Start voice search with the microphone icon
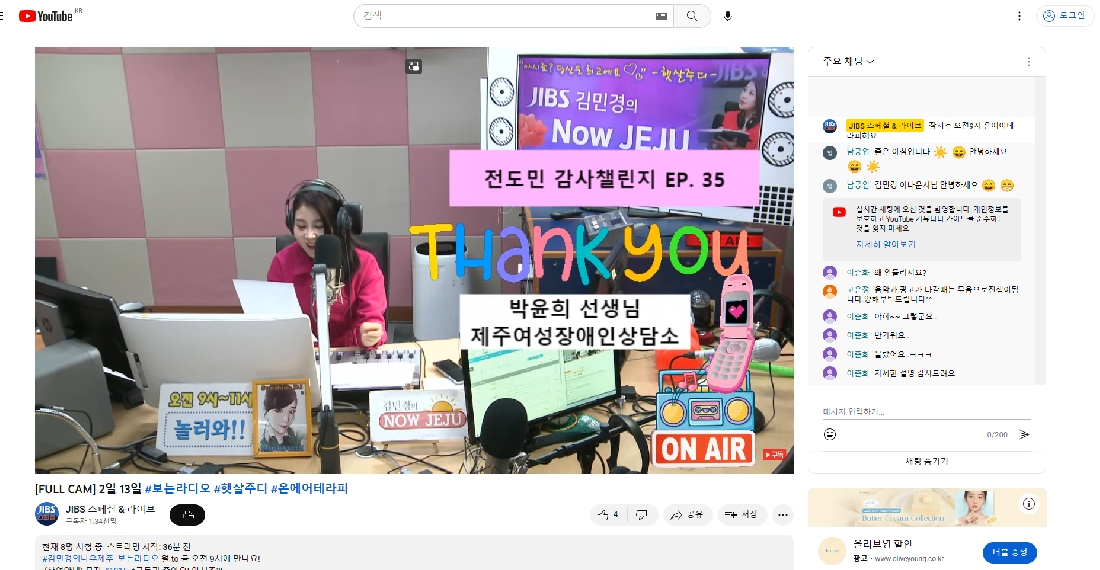Screen dimensions: 1100x570 point(727,15)
